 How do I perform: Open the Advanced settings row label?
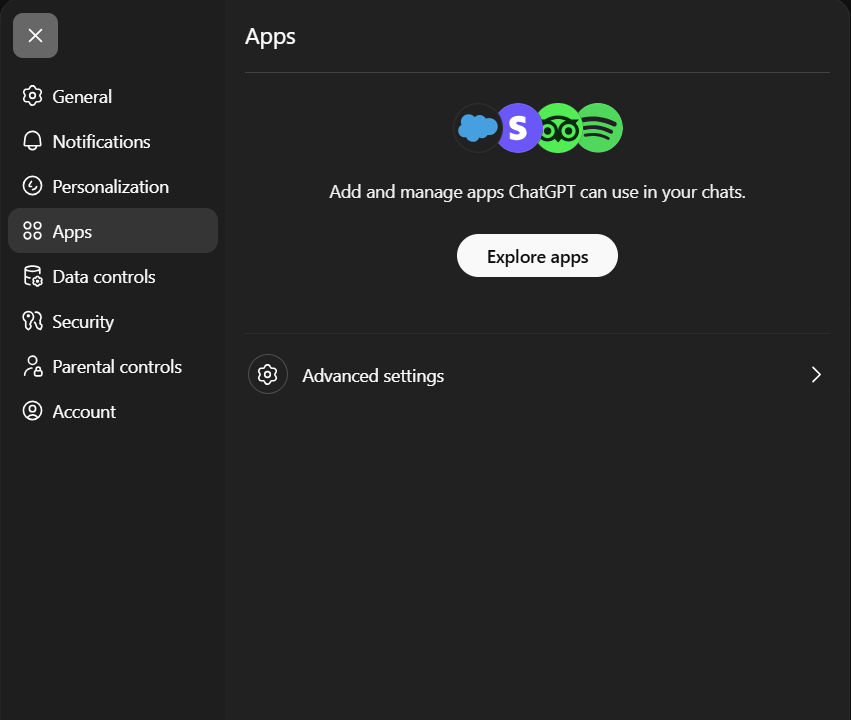[373, 376]
